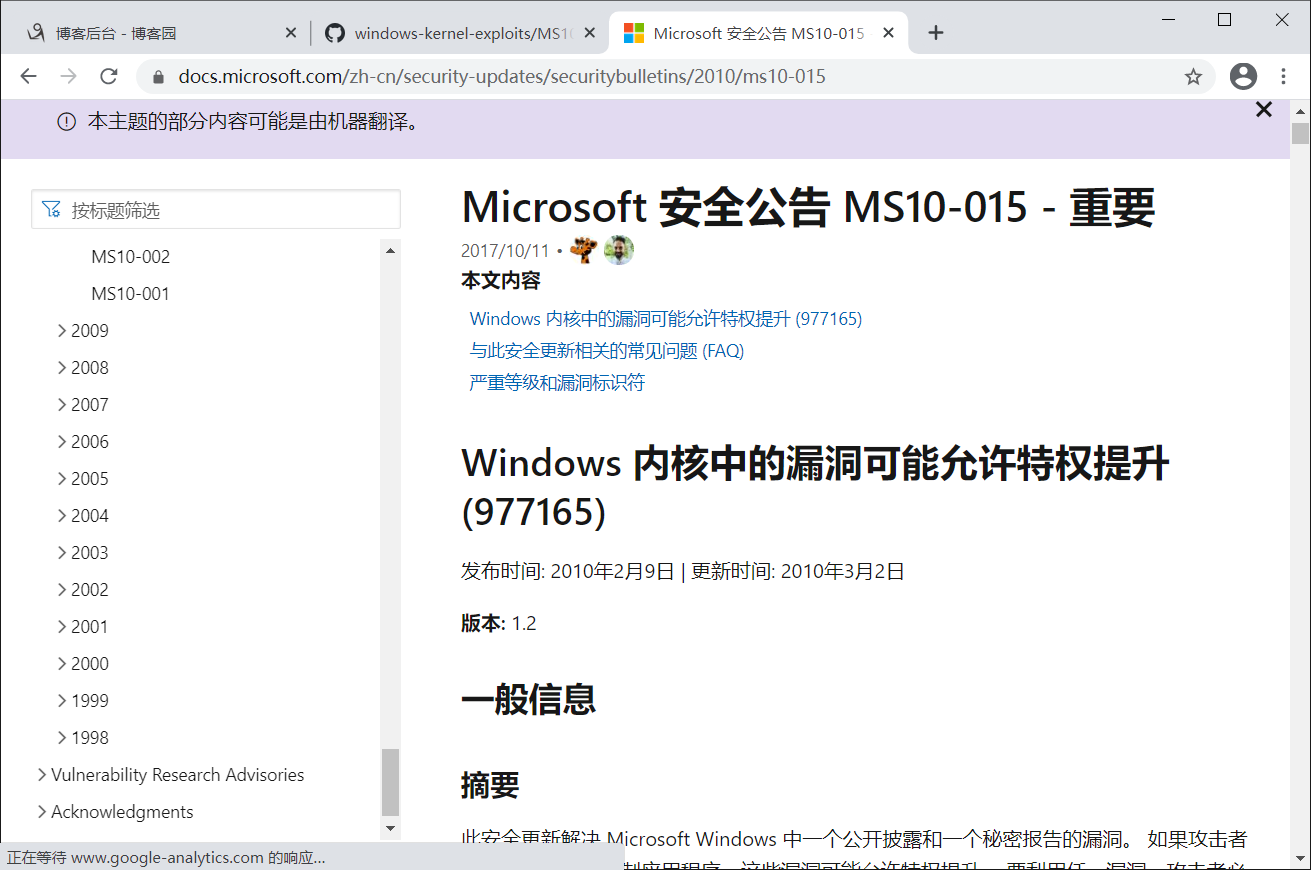
Task: Open the Chrome profile avatar
Action: tap(1243, 76)
